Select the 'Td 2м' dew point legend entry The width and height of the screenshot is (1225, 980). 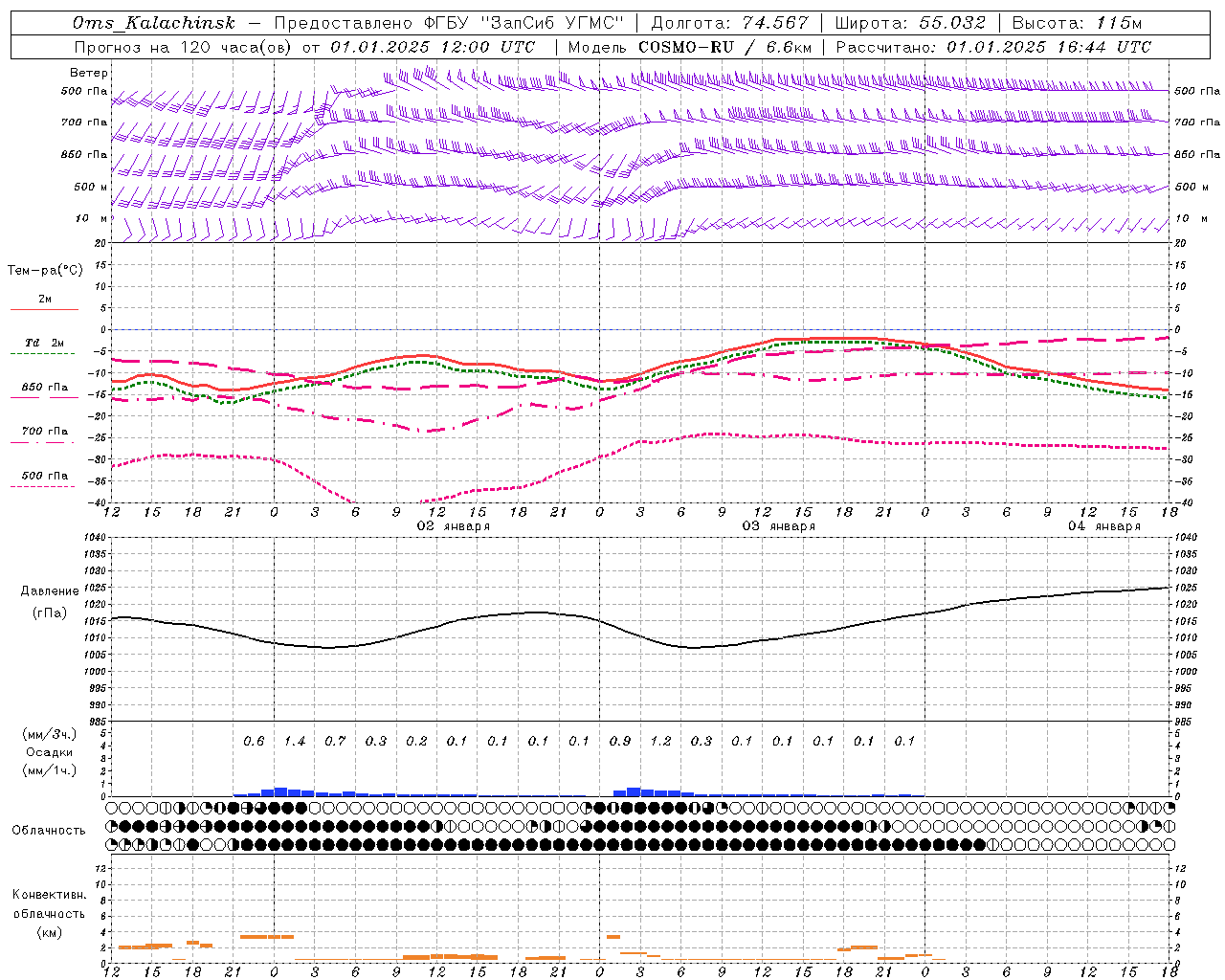tap(45, 343)
